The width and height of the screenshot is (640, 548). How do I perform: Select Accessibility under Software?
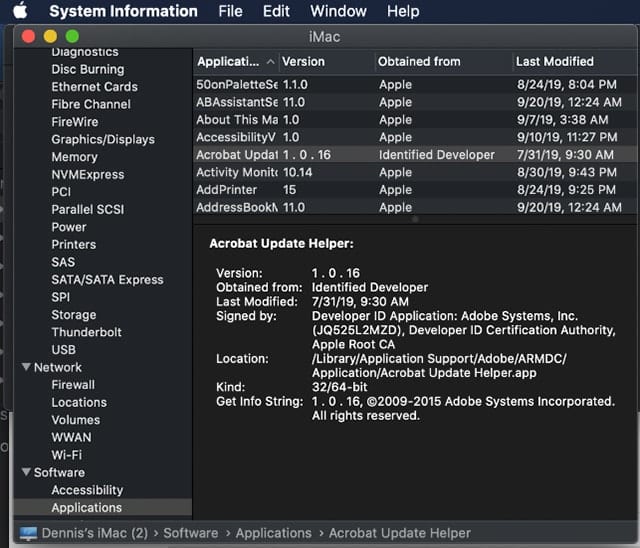coord(87,490)
